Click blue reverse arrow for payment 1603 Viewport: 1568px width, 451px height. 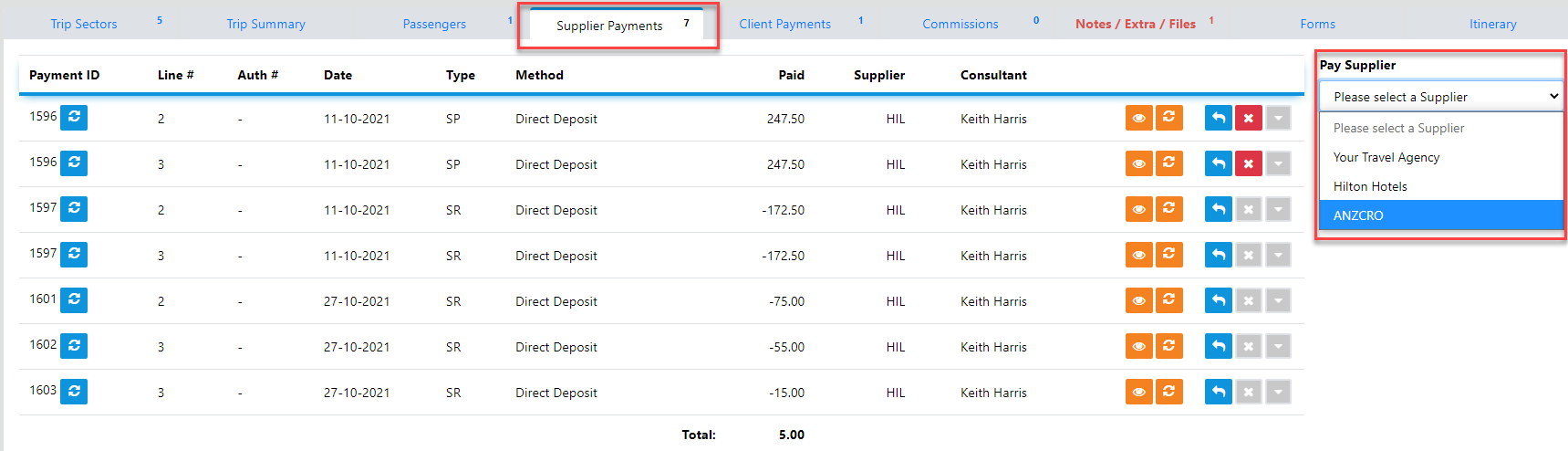pos(1218,392)
